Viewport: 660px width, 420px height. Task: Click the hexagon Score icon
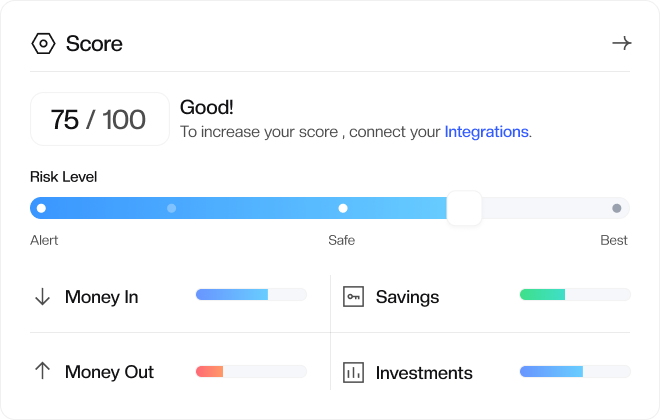[43, 43]
